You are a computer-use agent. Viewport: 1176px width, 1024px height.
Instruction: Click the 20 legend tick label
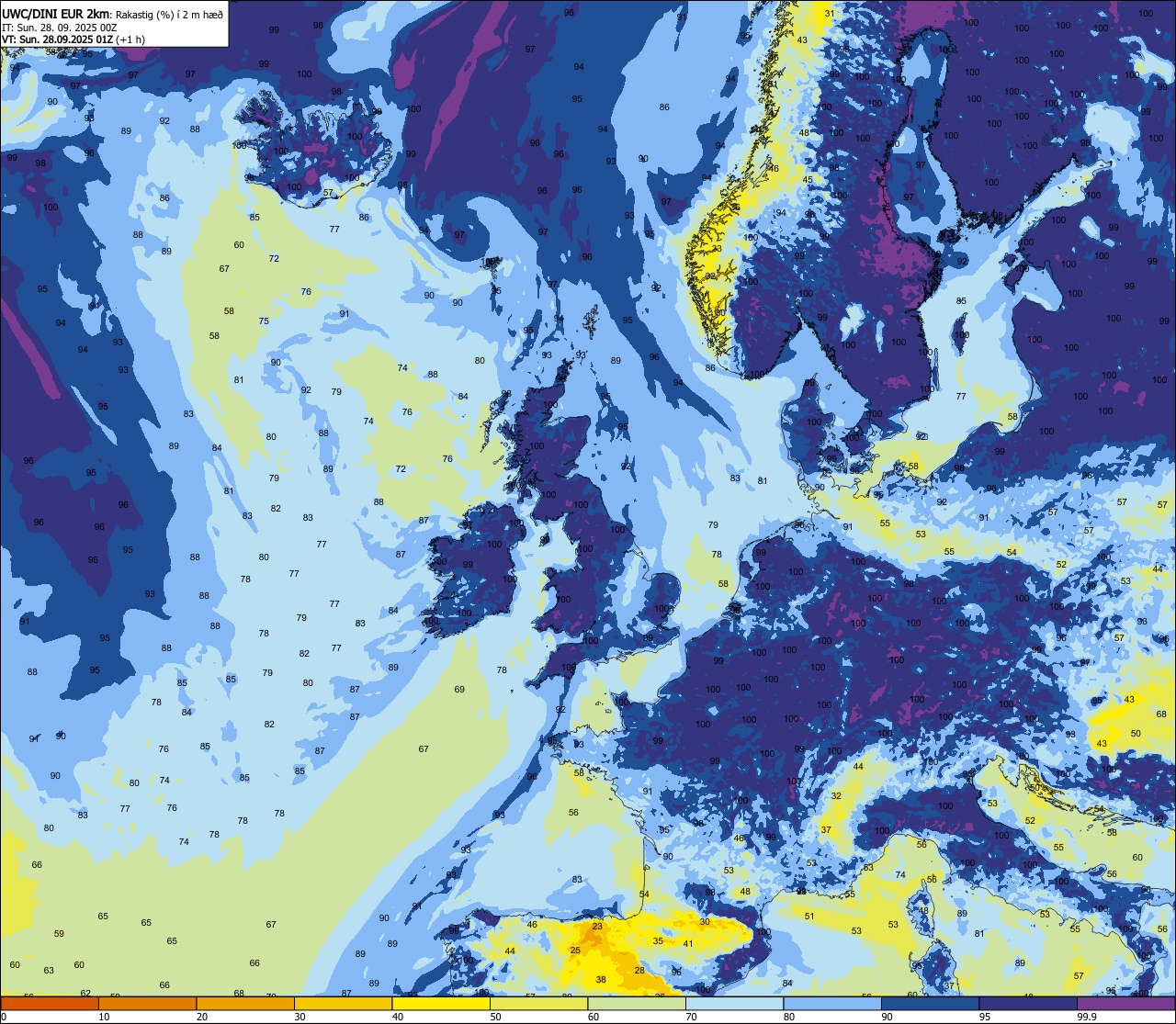click(202, 1017)
